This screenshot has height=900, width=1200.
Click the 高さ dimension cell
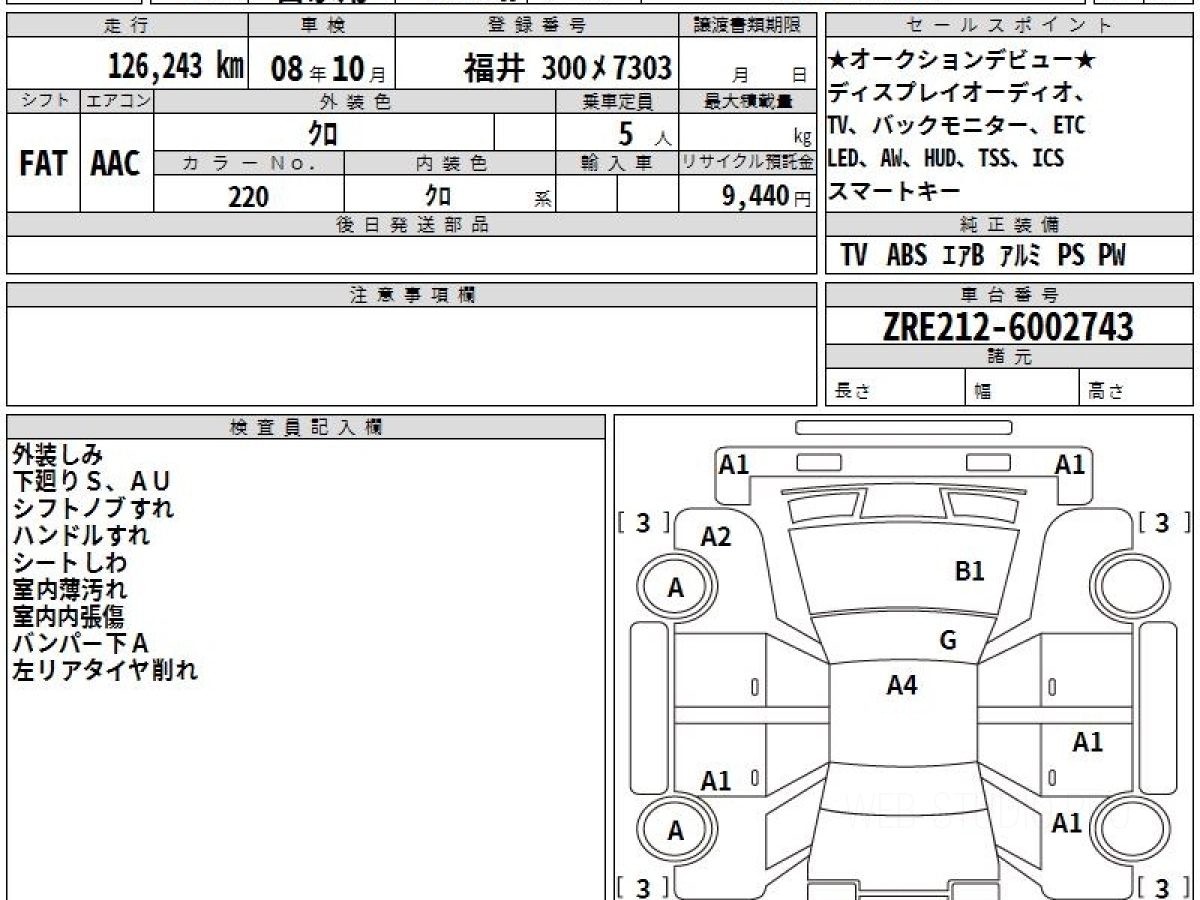(x=1137, y=388)
